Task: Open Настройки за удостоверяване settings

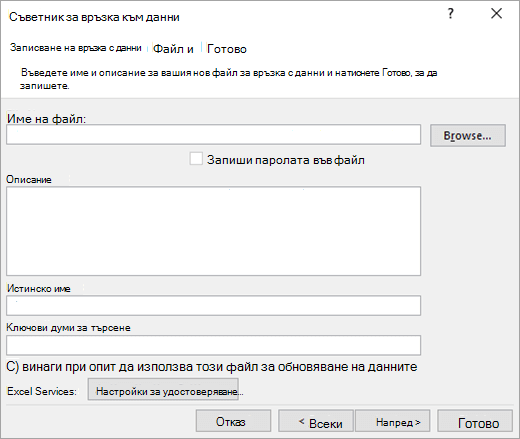Action: pyautogui.click(x=163, y=389)
